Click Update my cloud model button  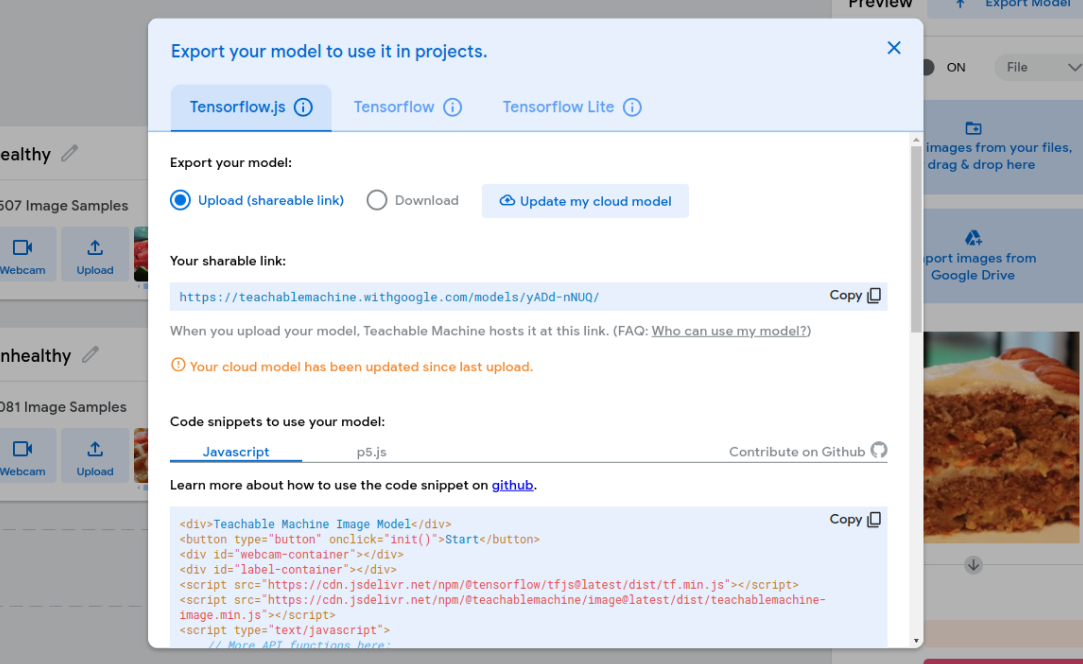pyautogui.click(x=585, y=201)
